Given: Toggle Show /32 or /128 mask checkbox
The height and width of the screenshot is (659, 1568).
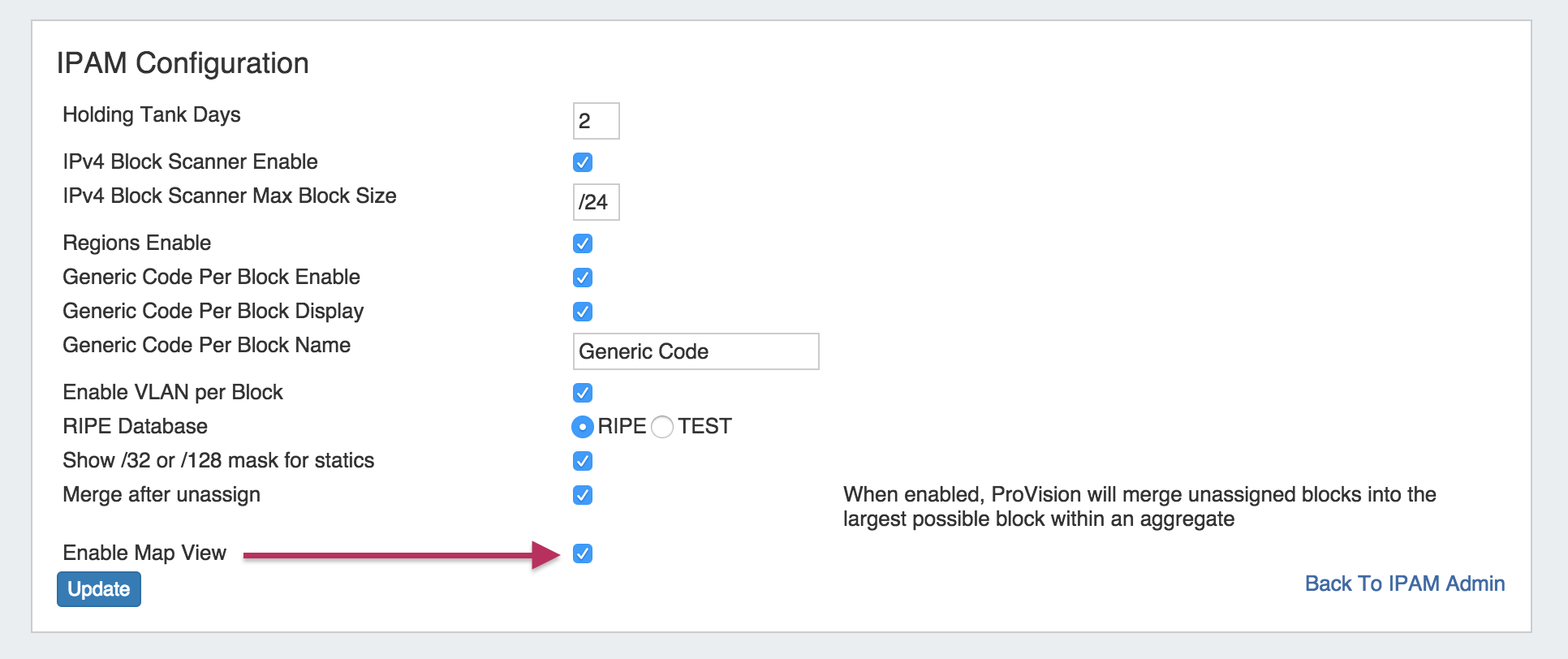Looking at the screenshot, I should coord(583,461).
